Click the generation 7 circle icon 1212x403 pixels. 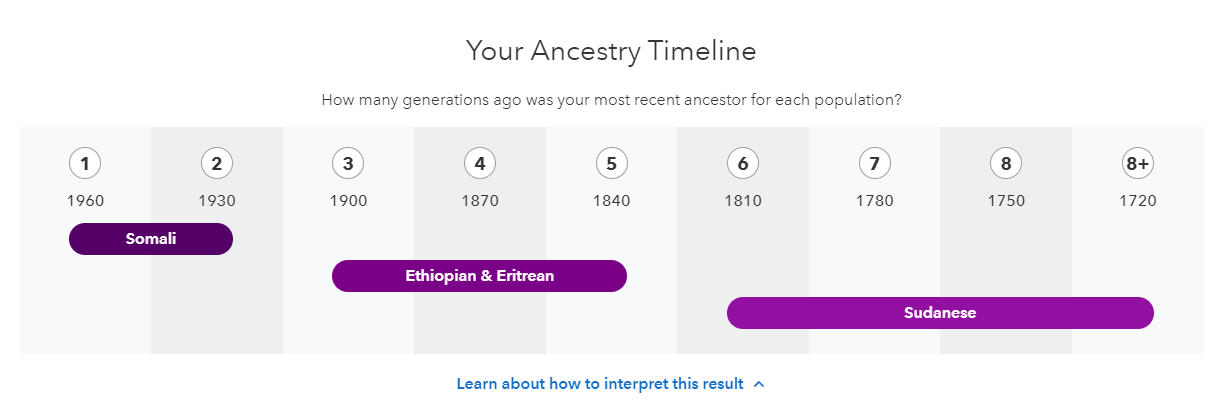tap(875, 163)
